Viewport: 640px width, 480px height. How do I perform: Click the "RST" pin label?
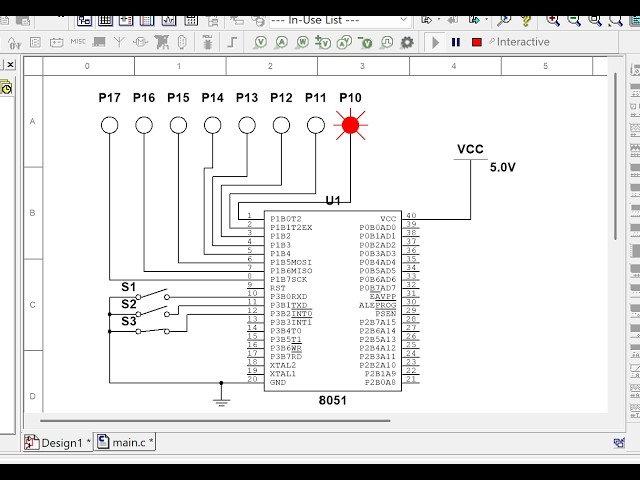click(x=278, y=288)
